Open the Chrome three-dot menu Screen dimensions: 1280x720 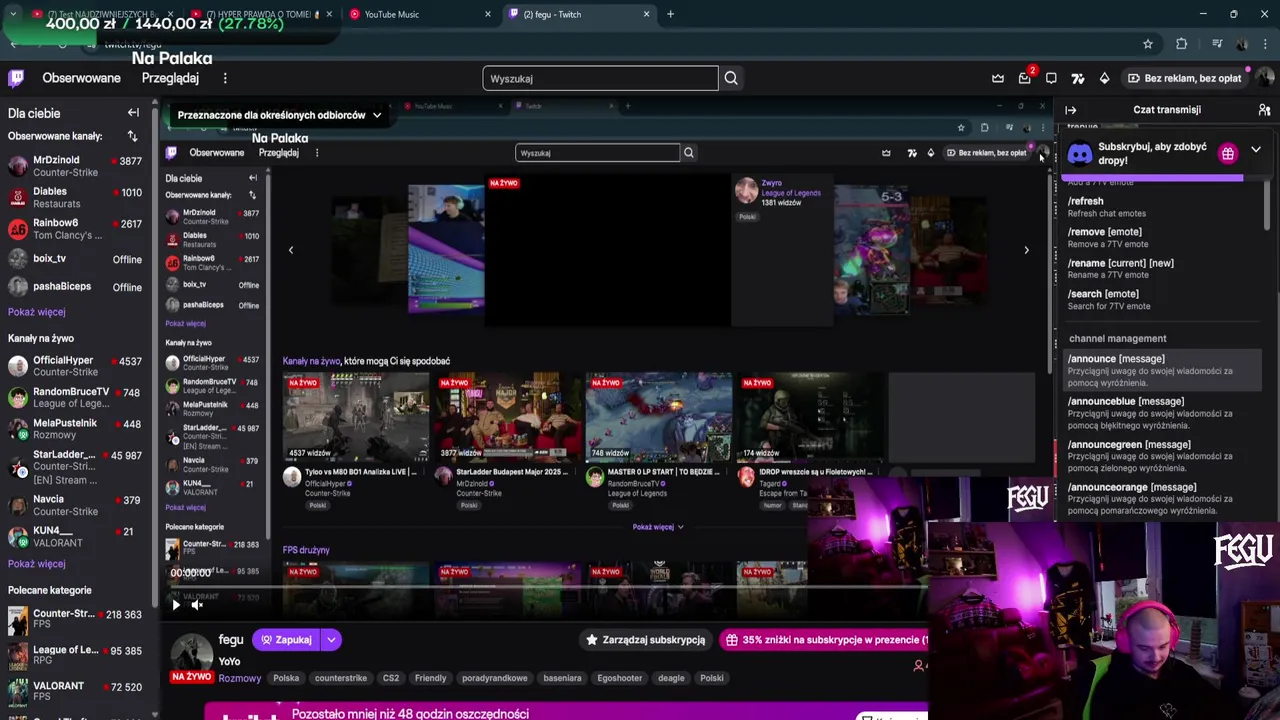coord(1267,44)
